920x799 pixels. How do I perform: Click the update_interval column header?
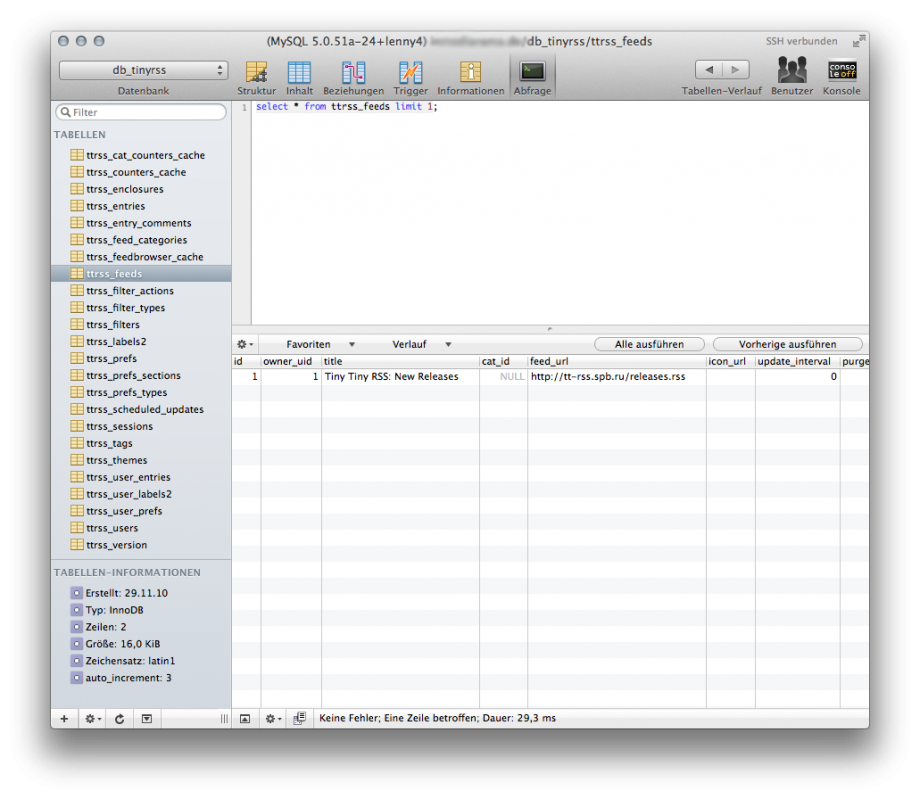(x=797, y=361)
